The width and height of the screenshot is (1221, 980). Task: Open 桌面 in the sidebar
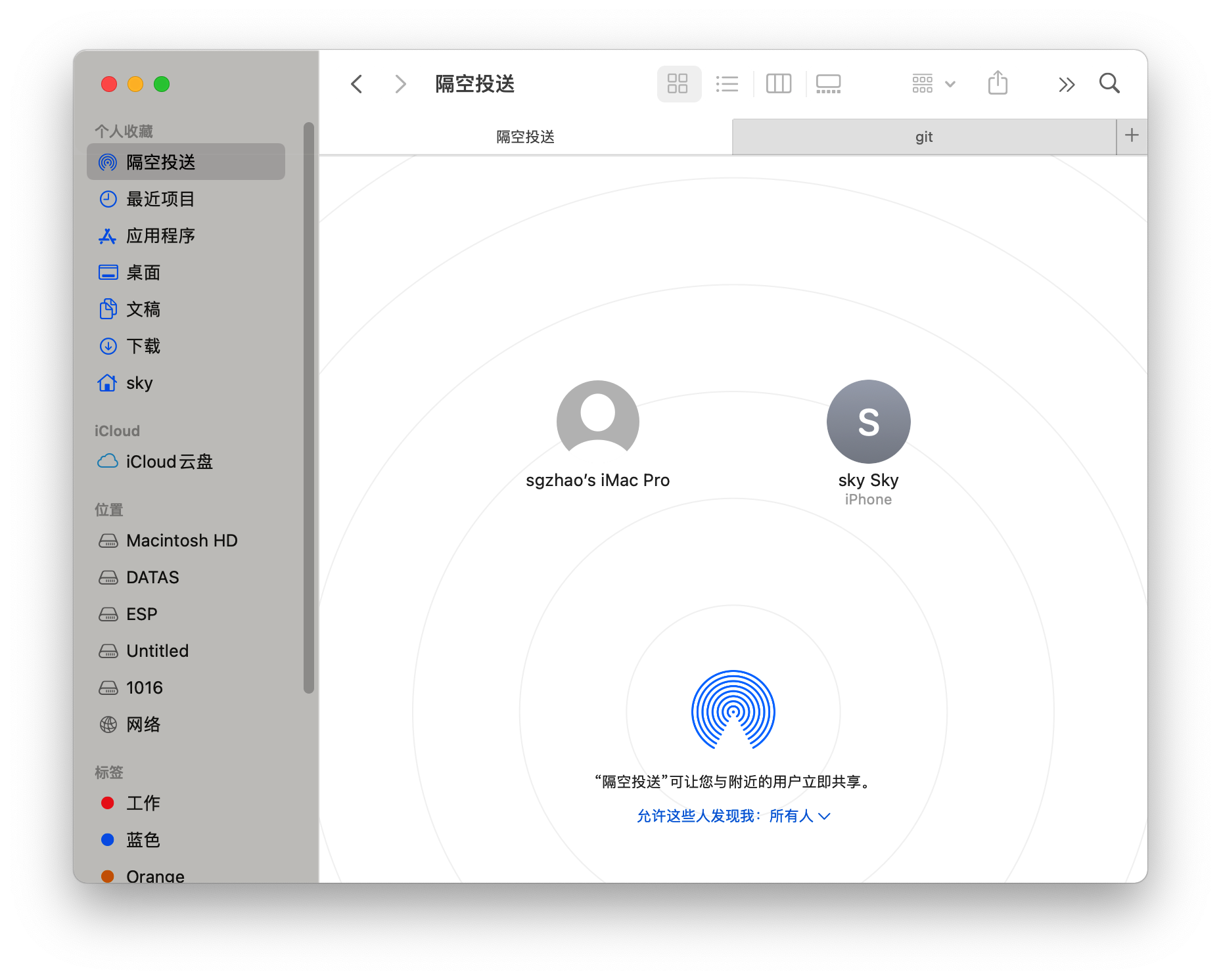(186, 272)
